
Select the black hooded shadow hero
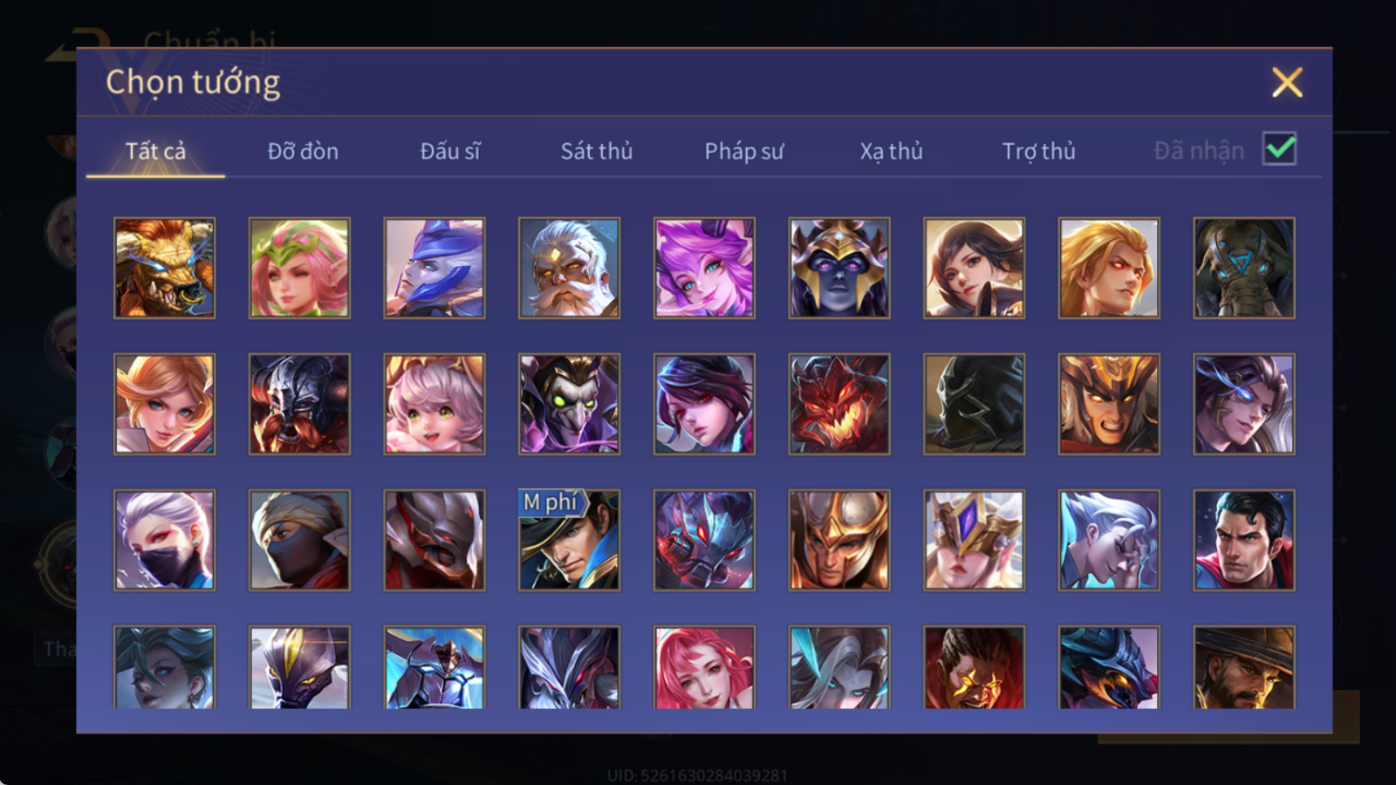click(x=974, y=404)
